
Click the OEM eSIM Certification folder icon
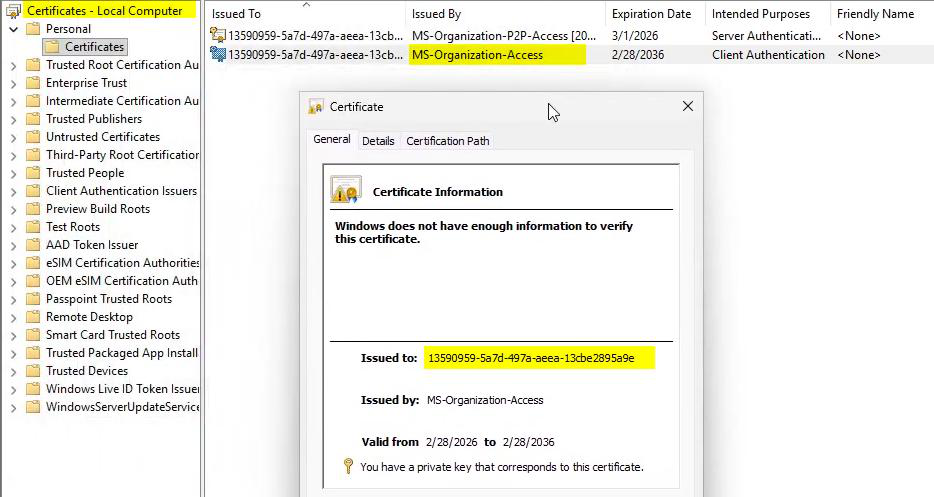[33, 281]
